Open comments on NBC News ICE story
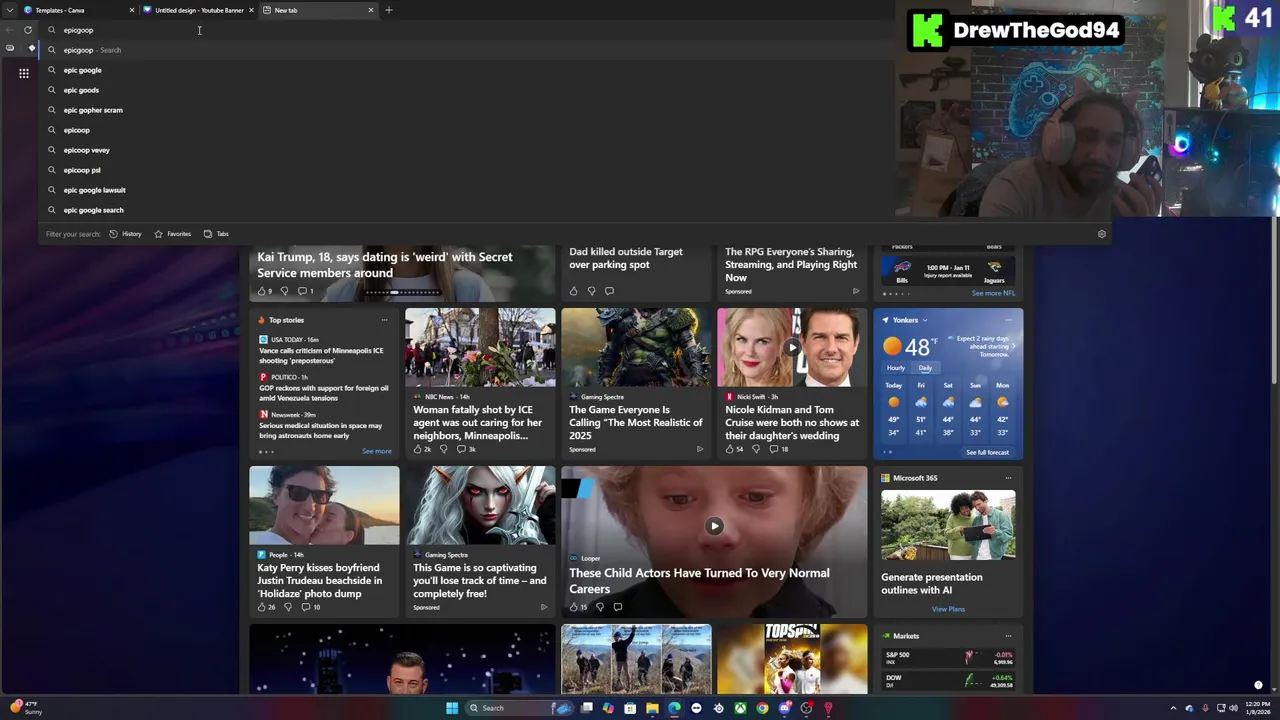 coord(465,449)
